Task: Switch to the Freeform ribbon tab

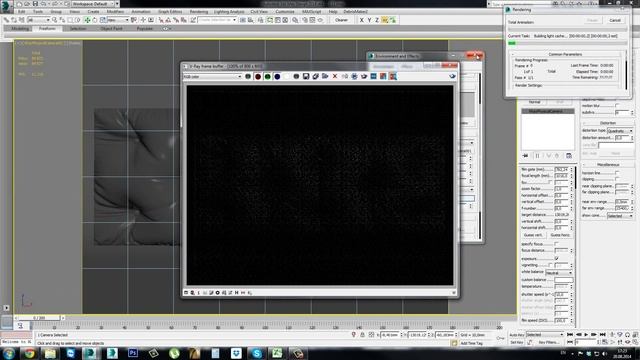Action: click(47, 29)
